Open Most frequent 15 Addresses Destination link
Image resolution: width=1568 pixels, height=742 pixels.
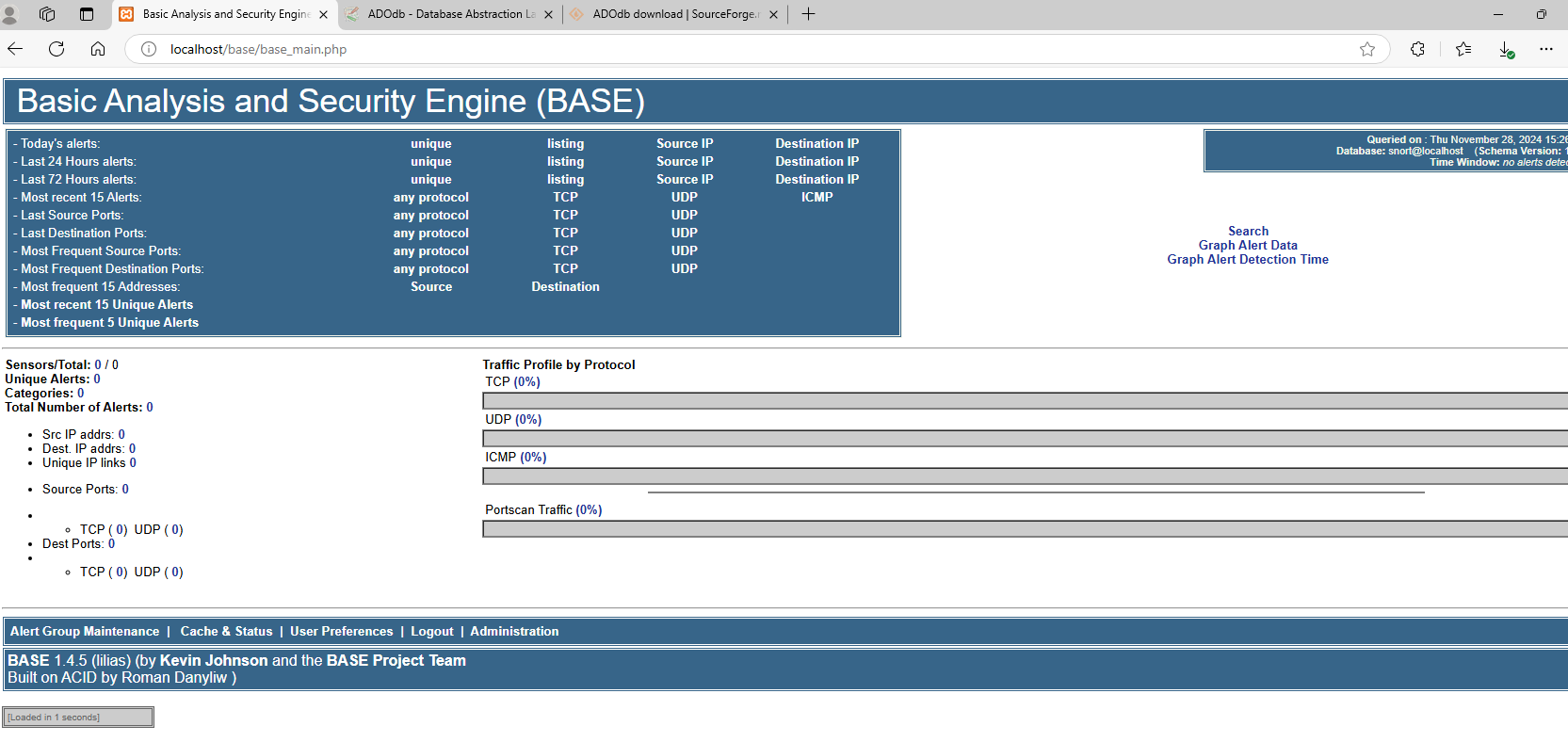565,286
